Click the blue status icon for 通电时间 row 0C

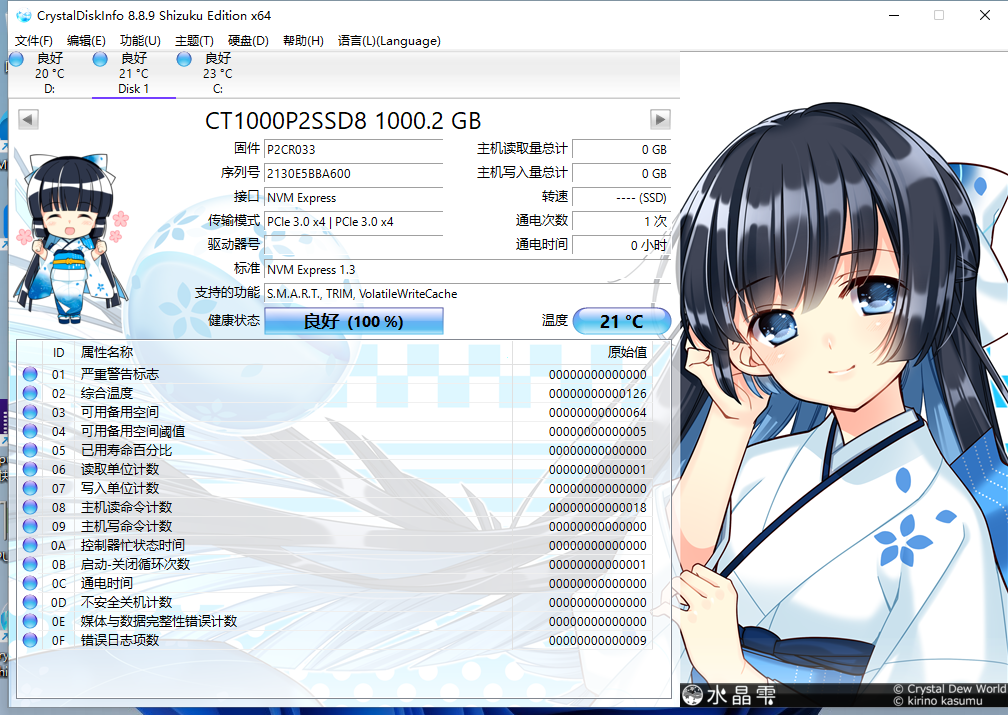tap(30, 583)
